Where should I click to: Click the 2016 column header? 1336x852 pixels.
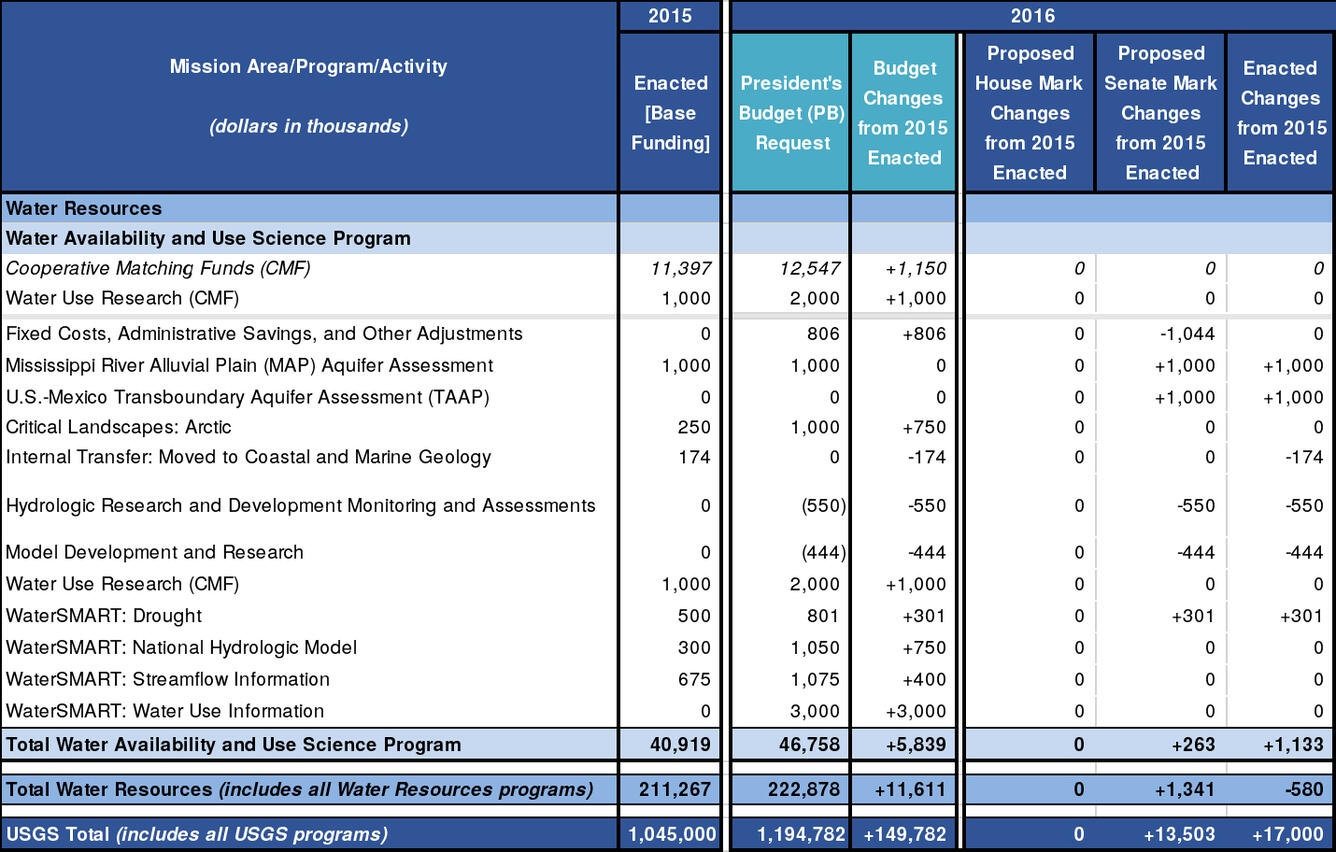(1032, 16)
